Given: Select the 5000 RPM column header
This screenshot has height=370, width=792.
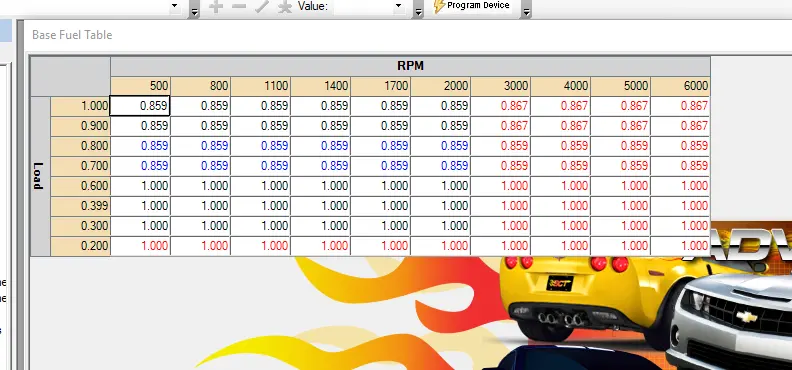Looking at the screenshot, I should (x=621, y=86).
